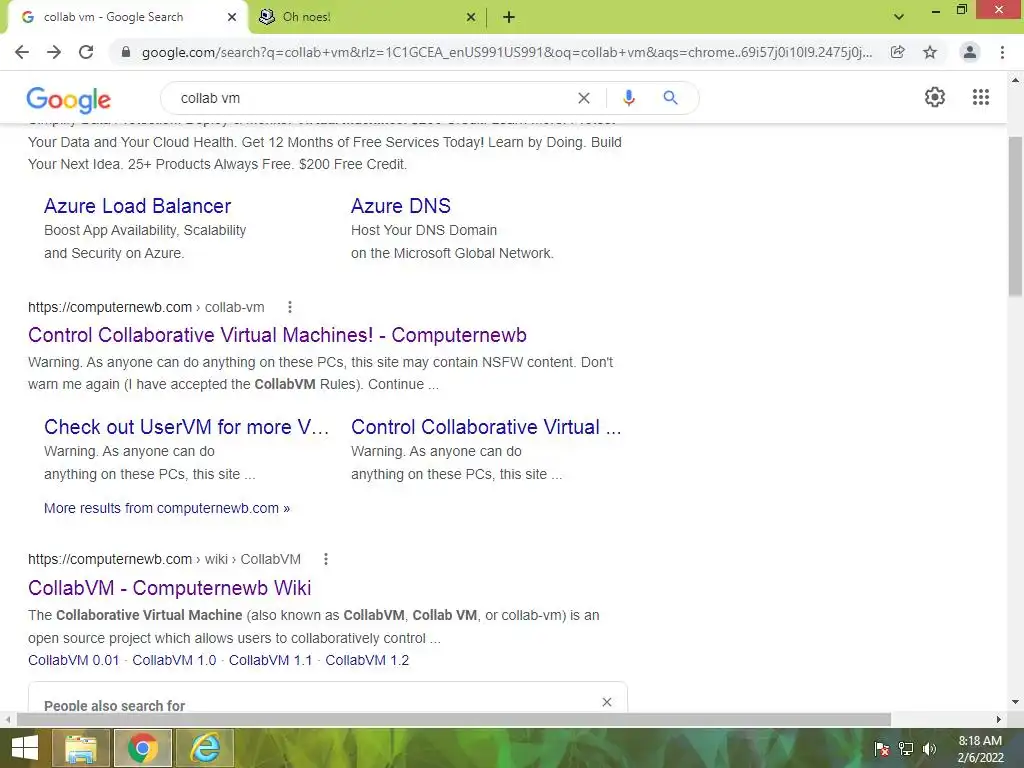Click the Chrome taskbar icon
Screen dimensions: 1024x768
142,748
